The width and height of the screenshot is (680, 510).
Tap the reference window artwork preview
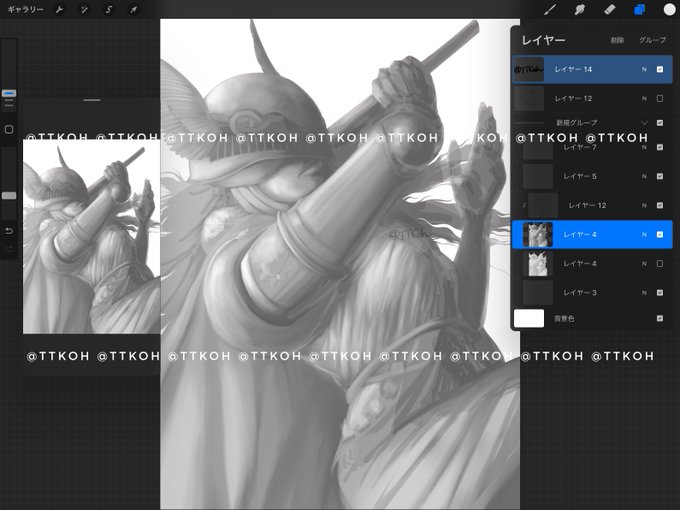tap(92, 237)
